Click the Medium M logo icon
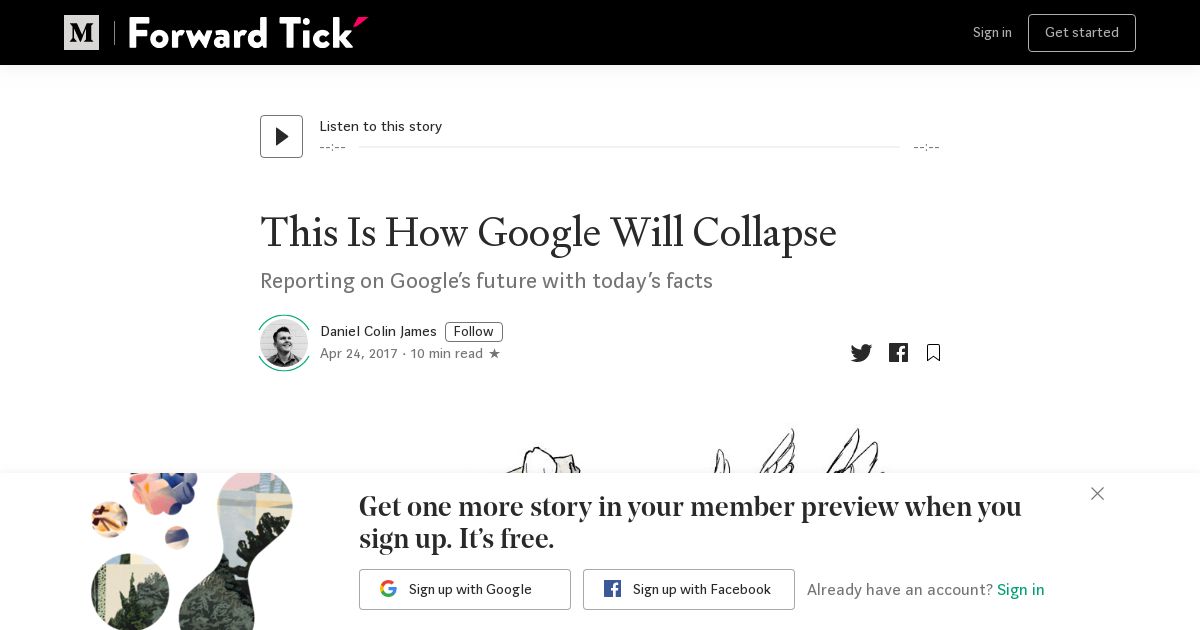Image resolution: width=1200 pixels, height=630 pixels. (x=81, y=33)
